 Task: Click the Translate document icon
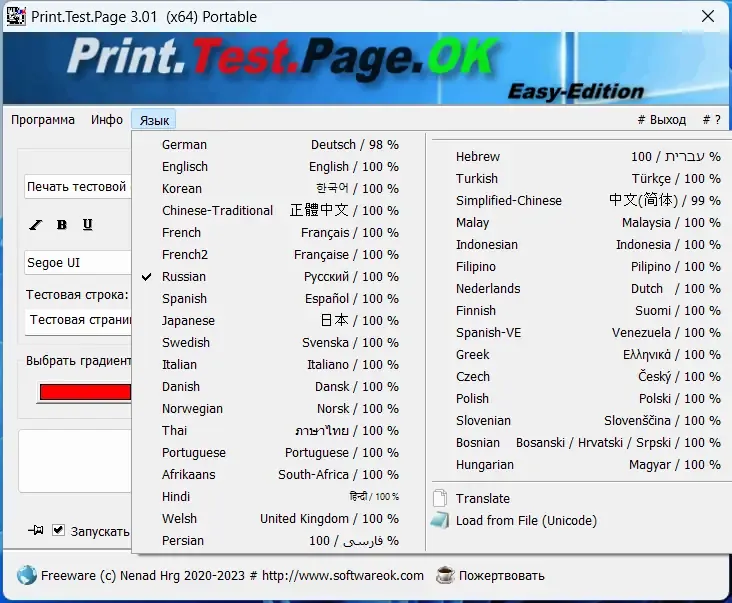pos(440,498)
